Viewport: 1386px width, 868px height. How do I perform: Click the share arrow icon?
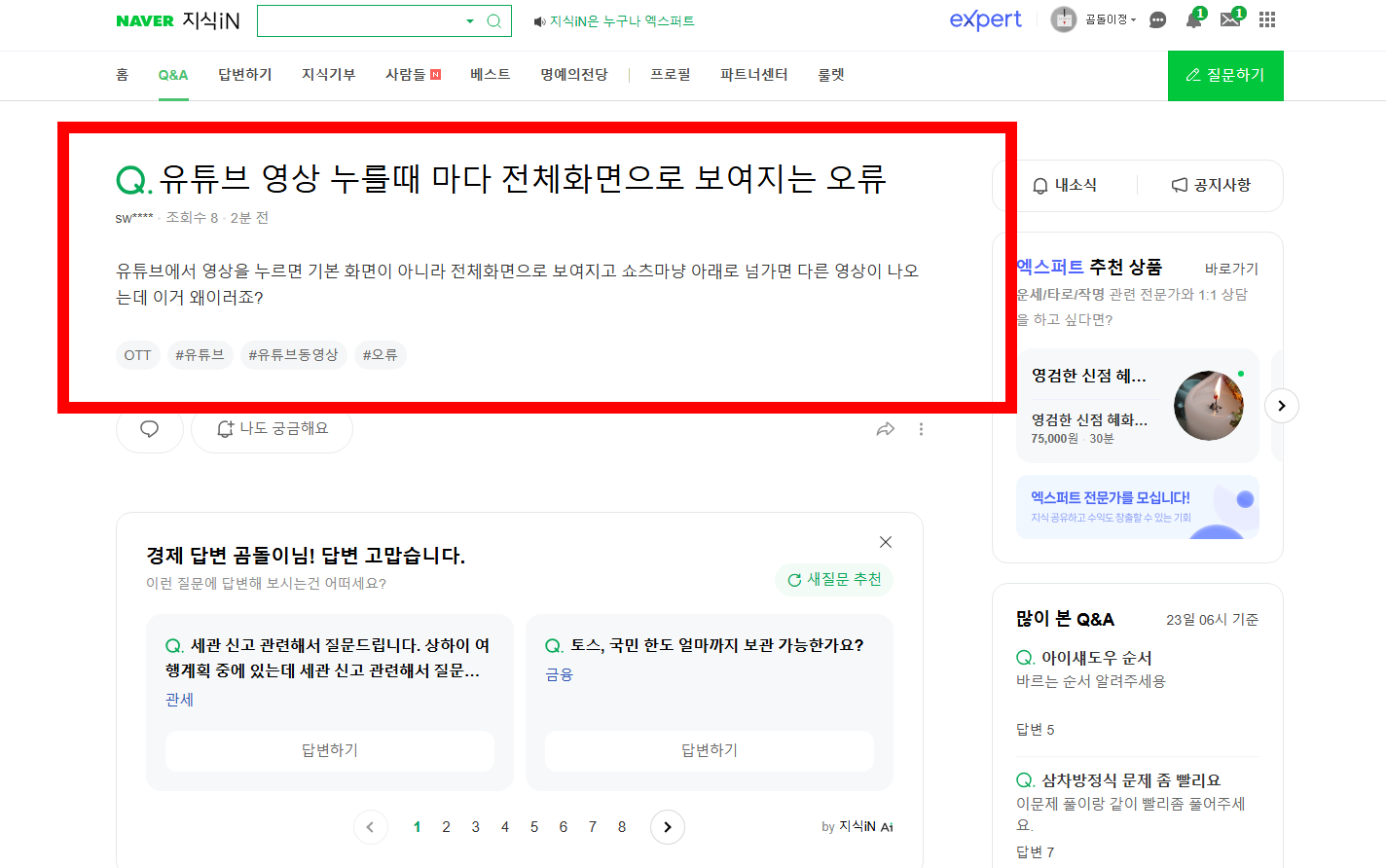(886, 429)
